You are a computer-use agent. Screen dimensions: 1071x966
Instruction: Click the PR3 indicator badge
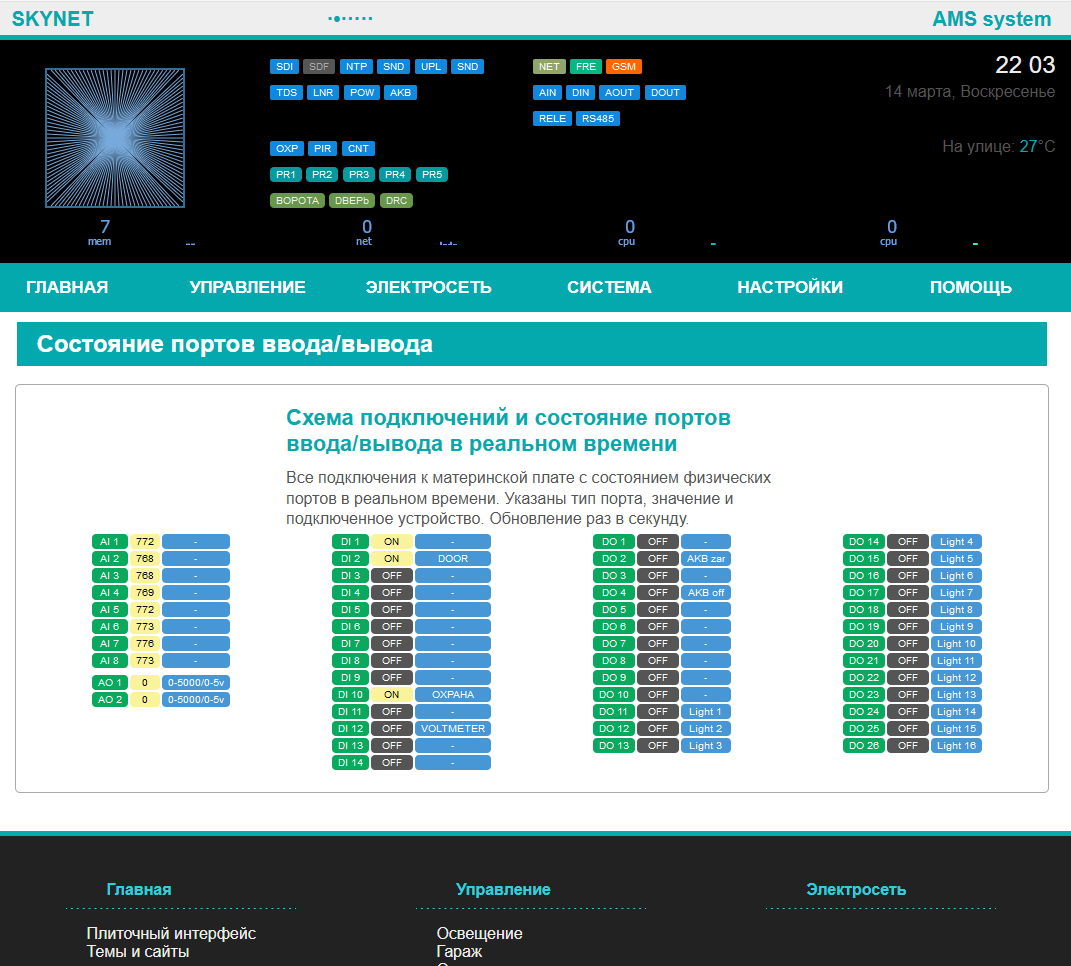[x=357, y=175]
